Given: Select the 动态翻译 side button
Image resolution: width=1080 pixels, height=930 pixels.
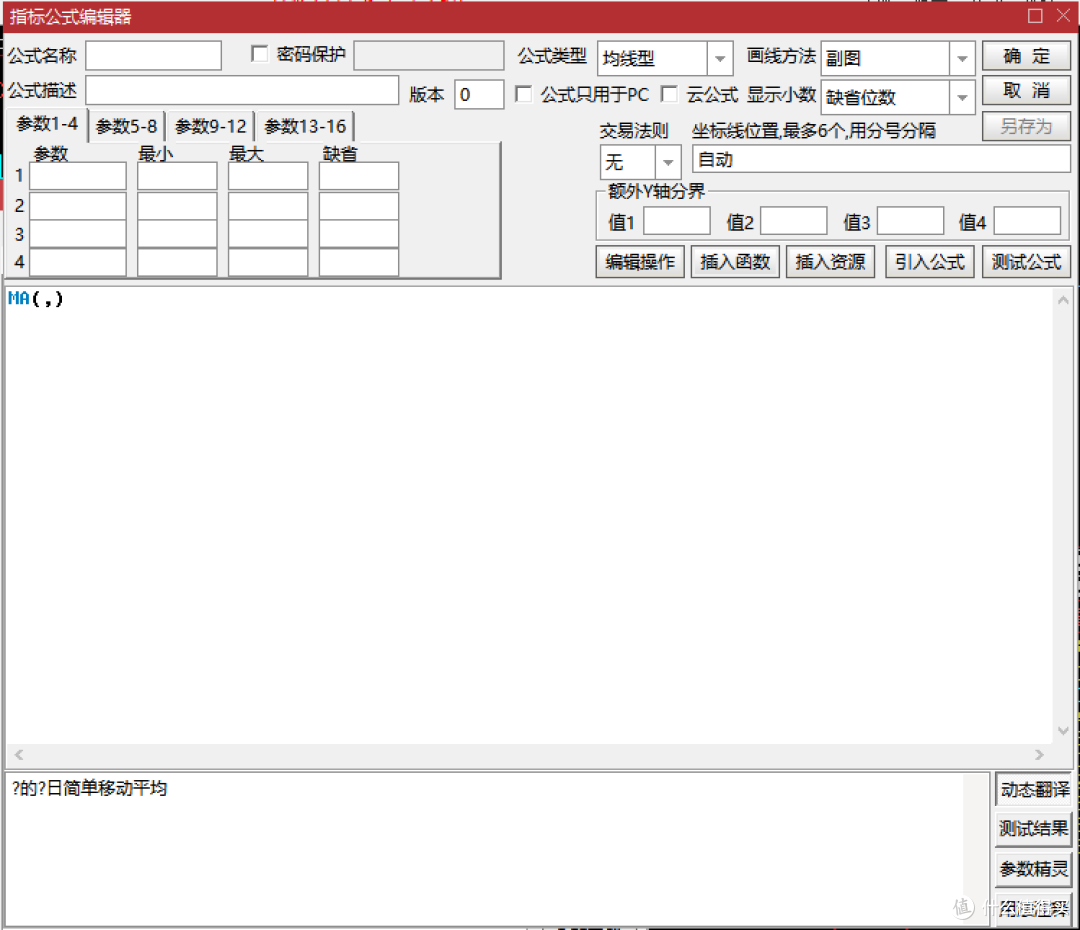Looking at the screenshot, I should click(1034, 789).
